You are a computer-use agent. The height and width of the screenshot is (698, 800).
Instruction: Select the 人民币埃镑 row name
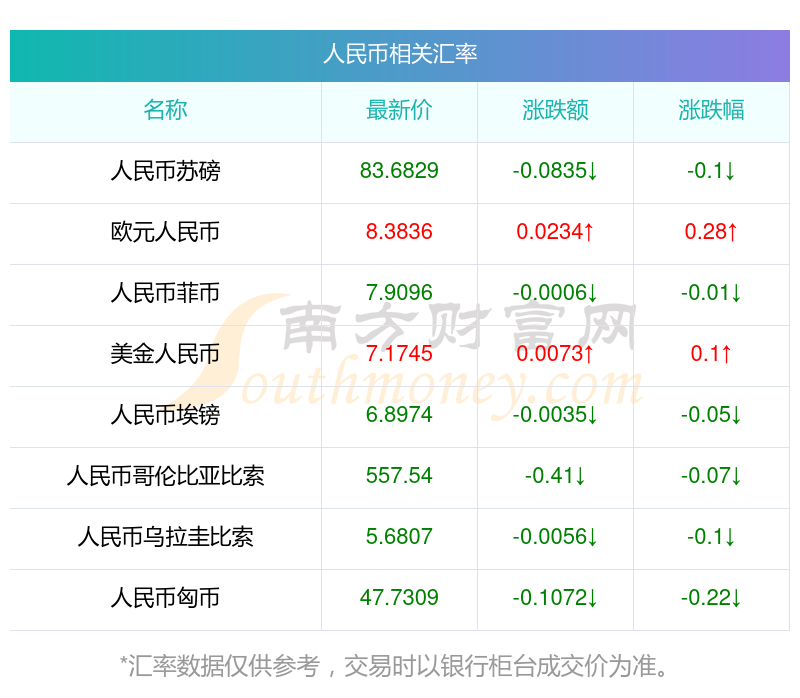(x=165, y=415)
